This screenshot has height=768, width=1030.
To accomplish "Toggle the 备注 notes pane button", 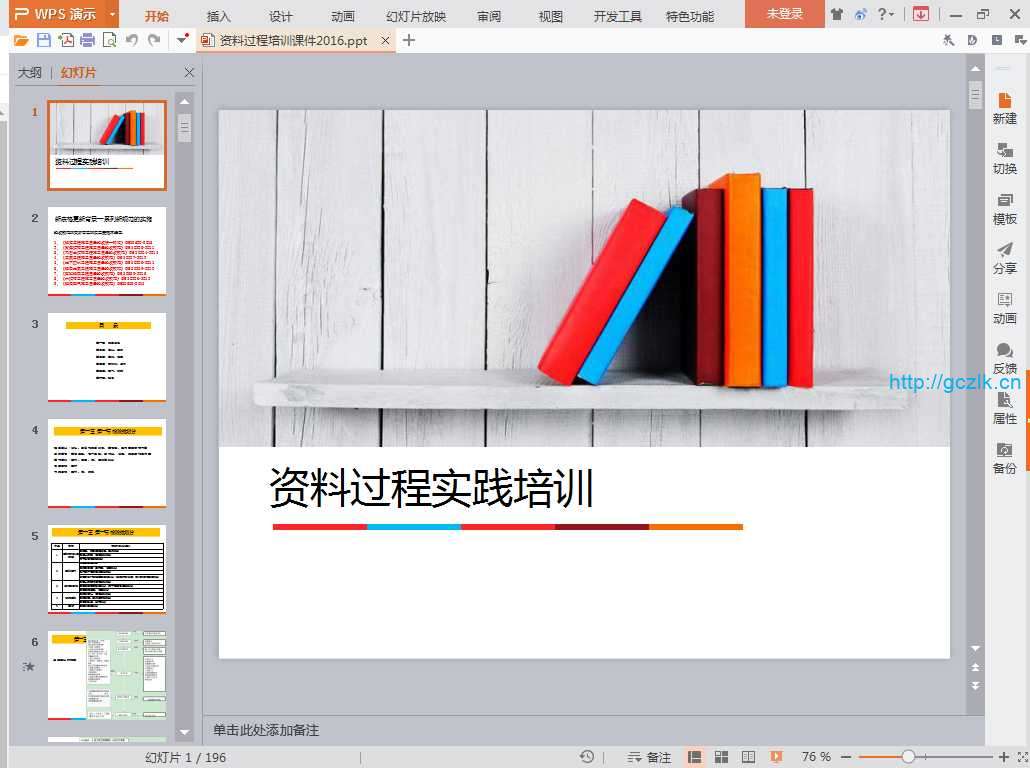I will (x=648, y=757).
